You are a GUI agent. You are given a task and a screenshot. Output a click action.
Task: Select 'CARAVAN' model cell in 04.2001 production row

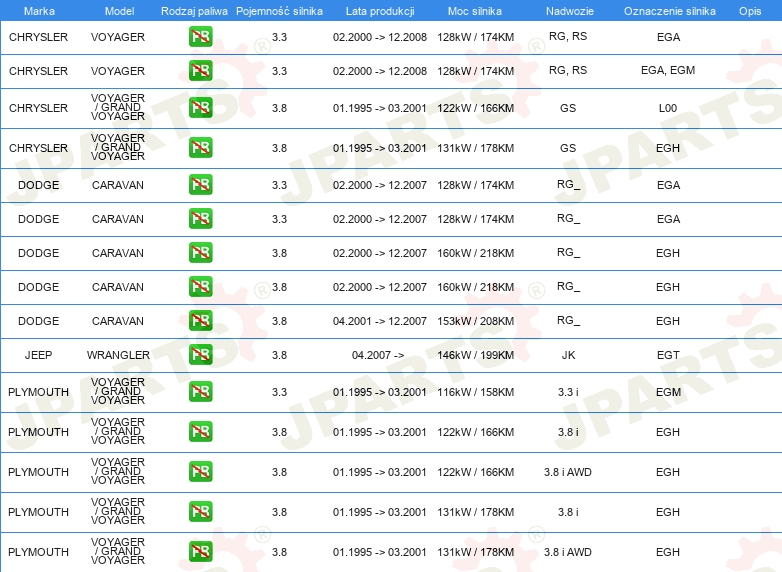118,321
